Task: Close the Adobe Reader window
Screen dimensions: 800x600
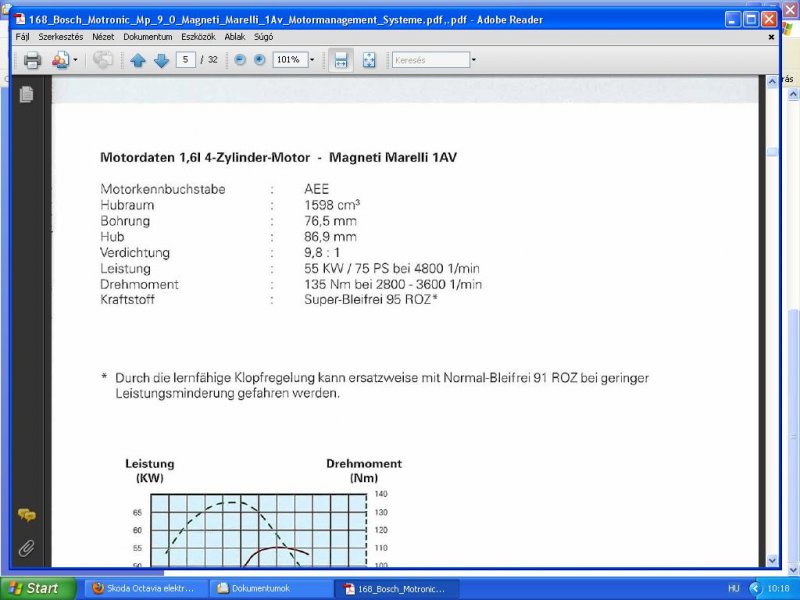Action: (x=769, y=19)
